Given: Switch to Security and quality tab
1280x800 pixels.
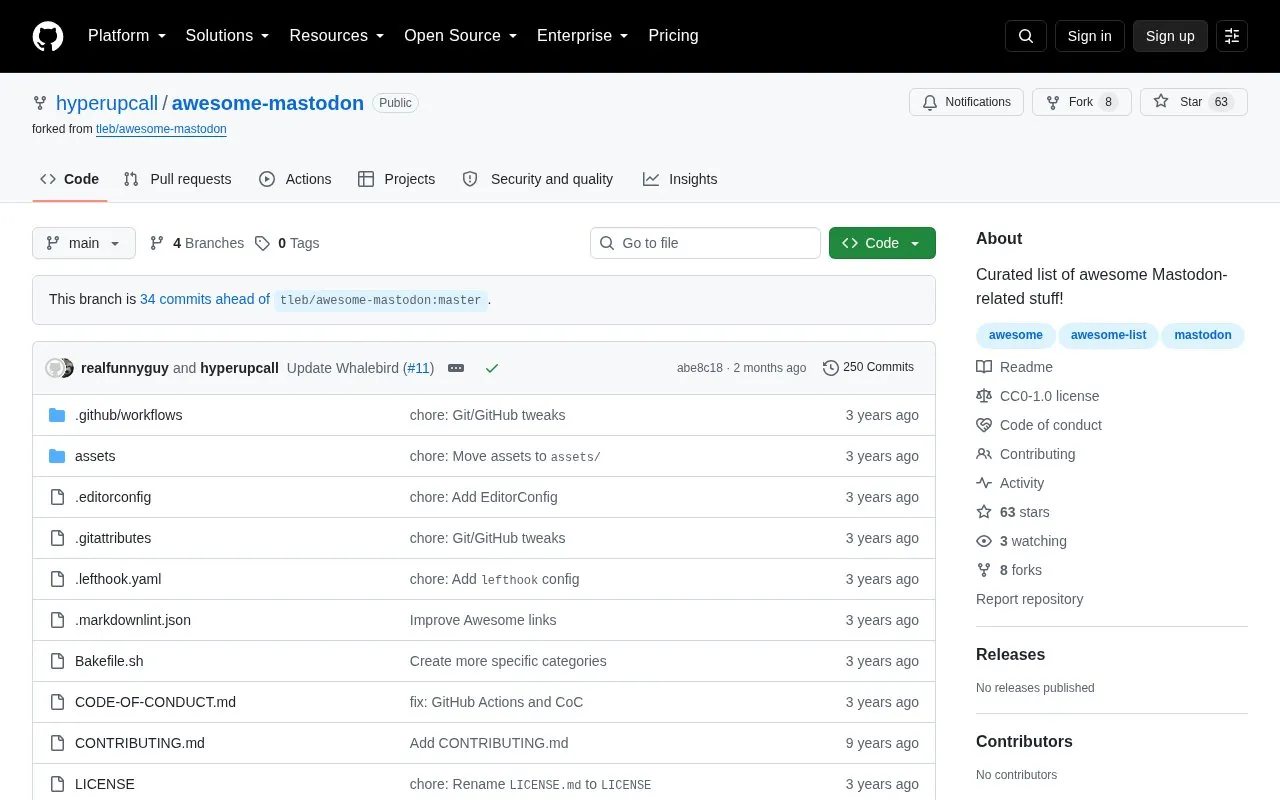Looking at the screenshot, I should [538, 179].
